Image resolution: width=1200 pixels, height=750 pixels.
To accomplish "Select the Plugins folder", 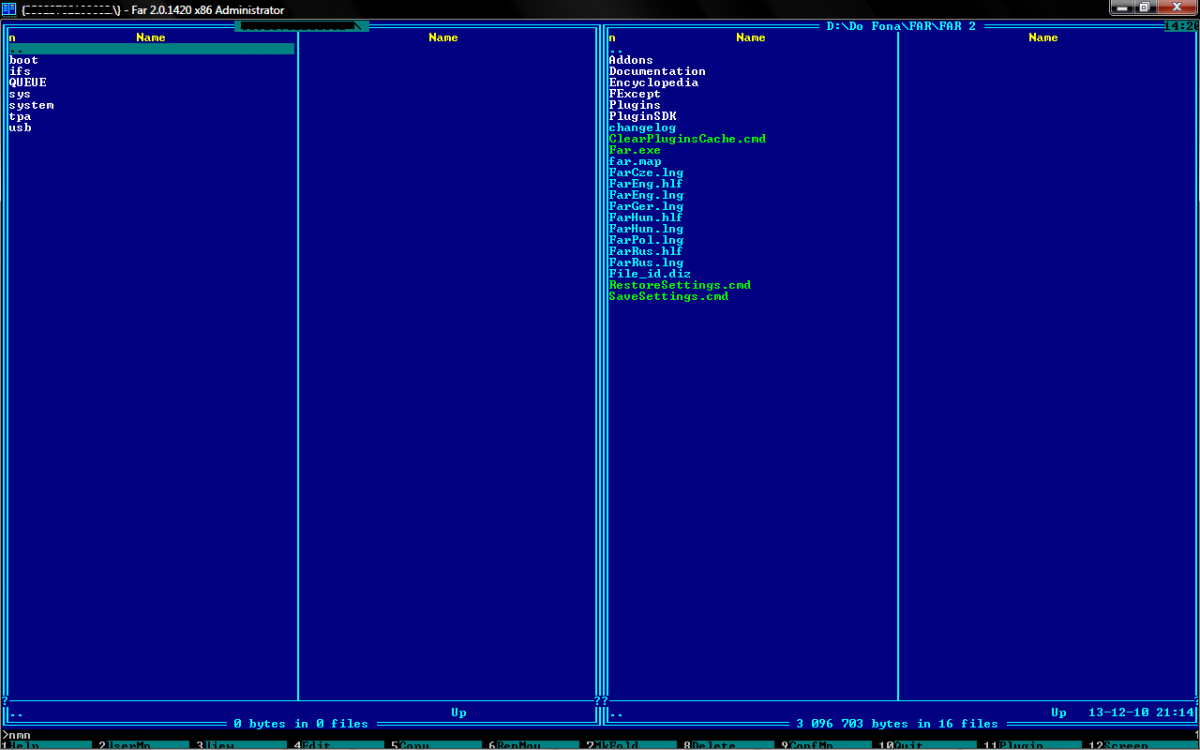I will point(635,105).
